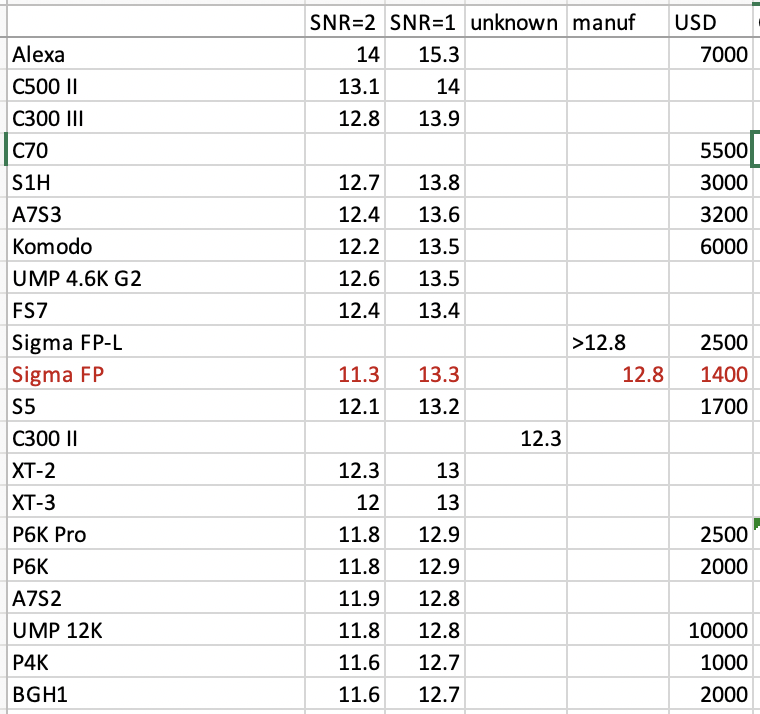760x714 pixels.
Task: Click the 'unknown' column header cell
Action: point(516,21)
